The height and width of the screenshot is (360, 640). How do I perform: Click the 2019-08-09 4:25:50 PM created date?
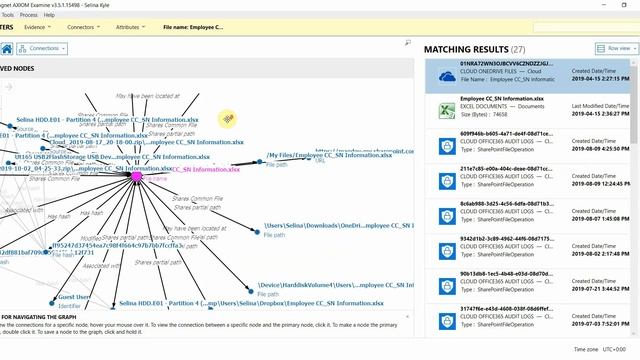coord(600,149)
